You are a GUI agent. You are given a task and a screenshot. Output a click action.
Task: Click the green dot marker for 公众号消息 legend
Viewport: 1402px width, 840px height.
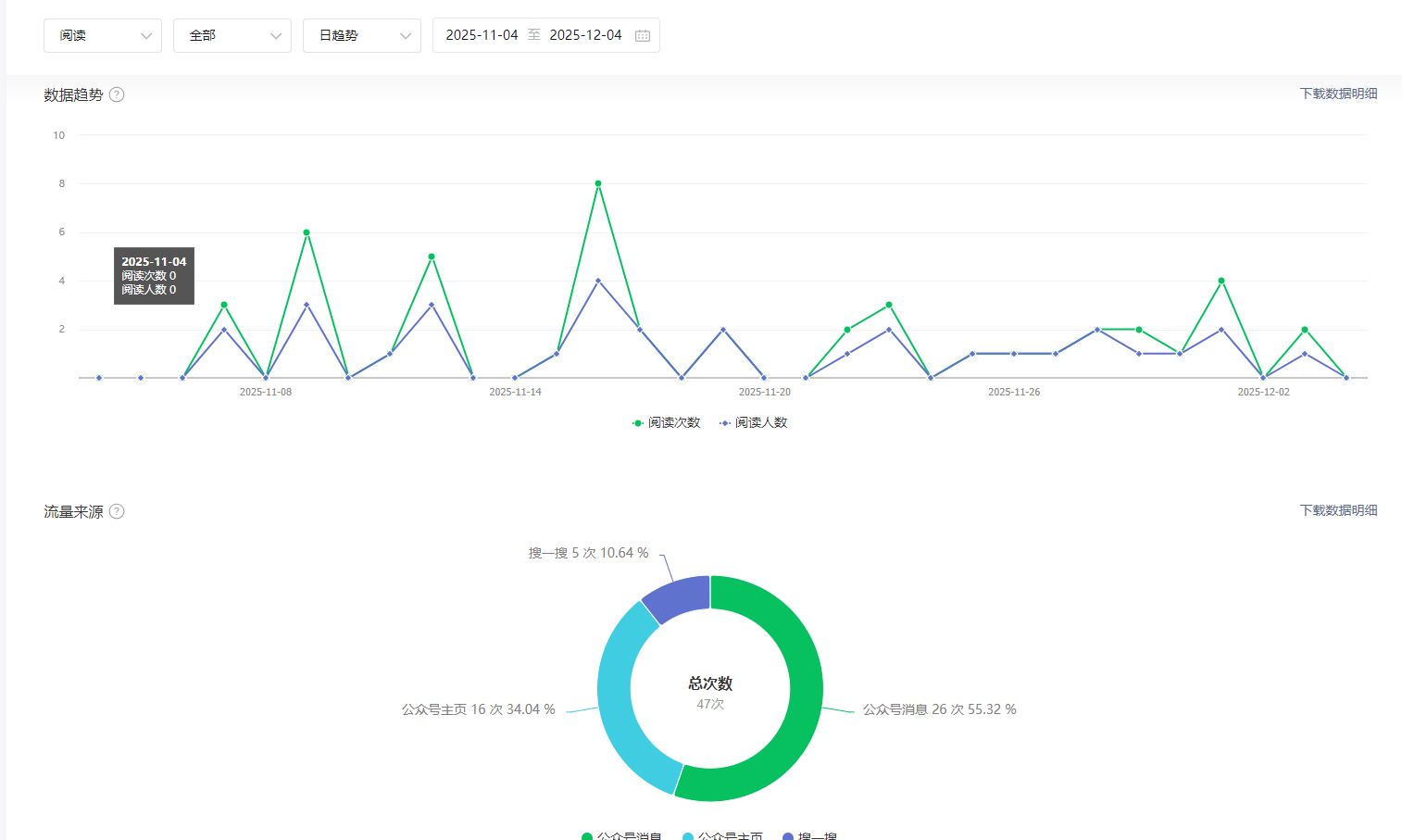[587, 836]
